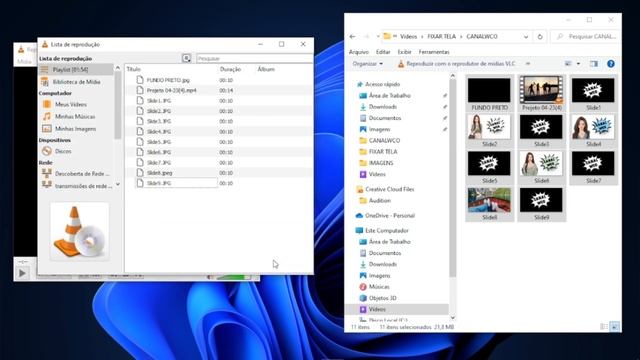Select FUNDO PRETO thumbnail in Explorer
Screen dimensions: 640x360
pyautogui.click(x=489, y=94)
